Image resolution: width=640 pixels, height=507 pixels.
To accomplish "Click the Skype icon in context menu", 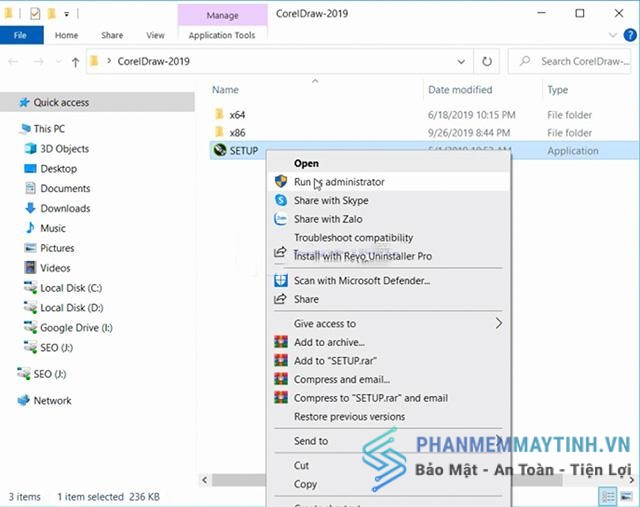I will pos(281,200).
